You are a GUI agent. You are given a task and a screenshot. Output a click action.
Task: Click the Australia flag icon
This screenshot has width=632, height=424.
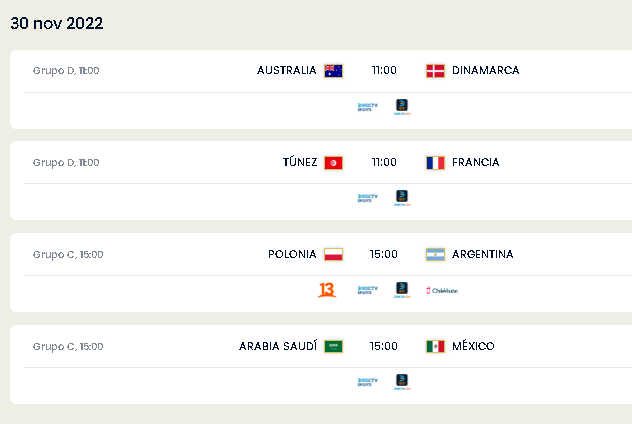click(x=333, y=71)
